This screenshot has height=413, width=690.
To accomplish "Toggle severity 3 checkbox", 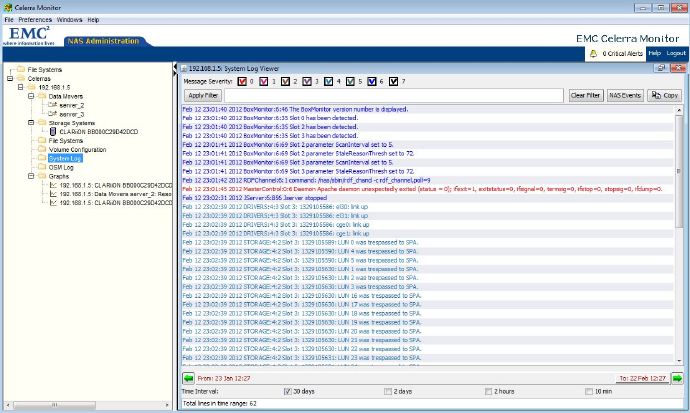I will [307, 81].
